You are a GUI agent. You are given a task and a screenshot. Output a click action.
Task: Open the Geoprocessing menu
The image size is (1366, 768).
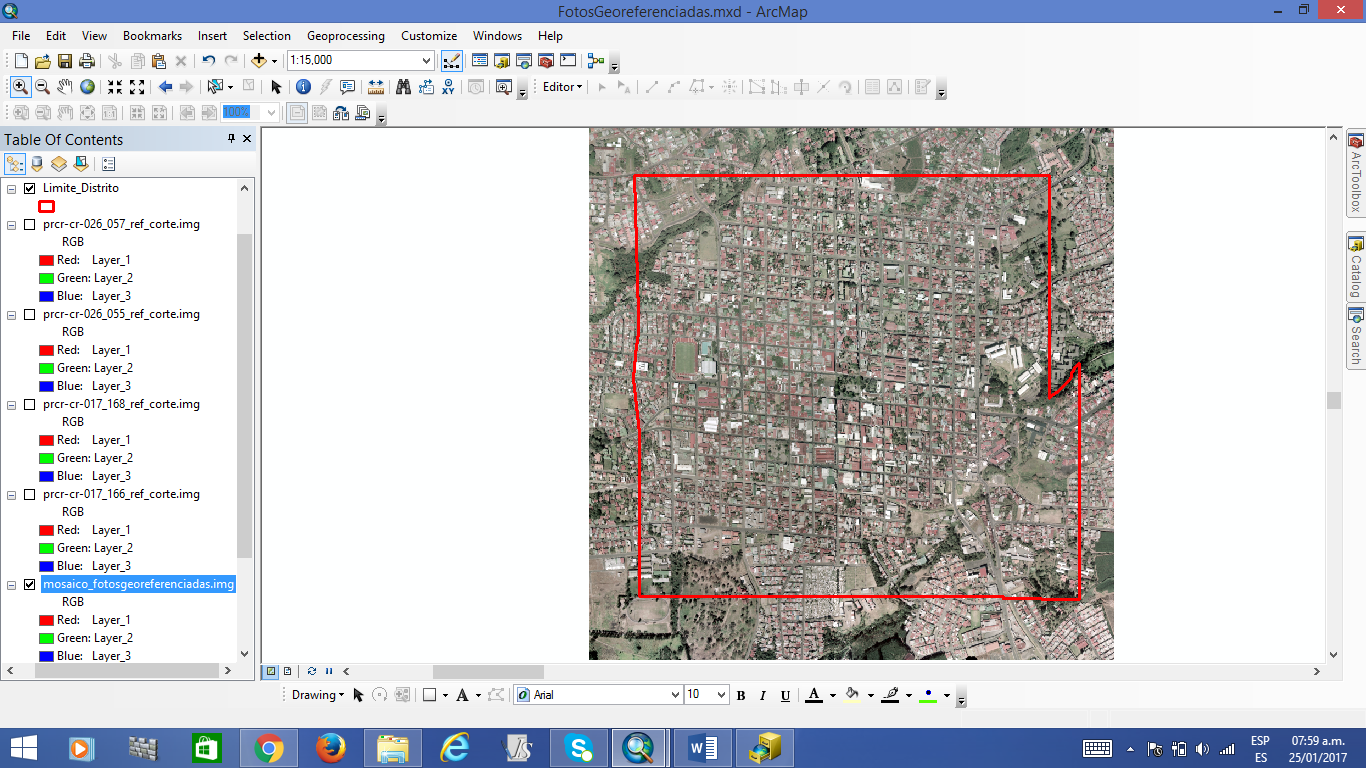pos(345,36)
